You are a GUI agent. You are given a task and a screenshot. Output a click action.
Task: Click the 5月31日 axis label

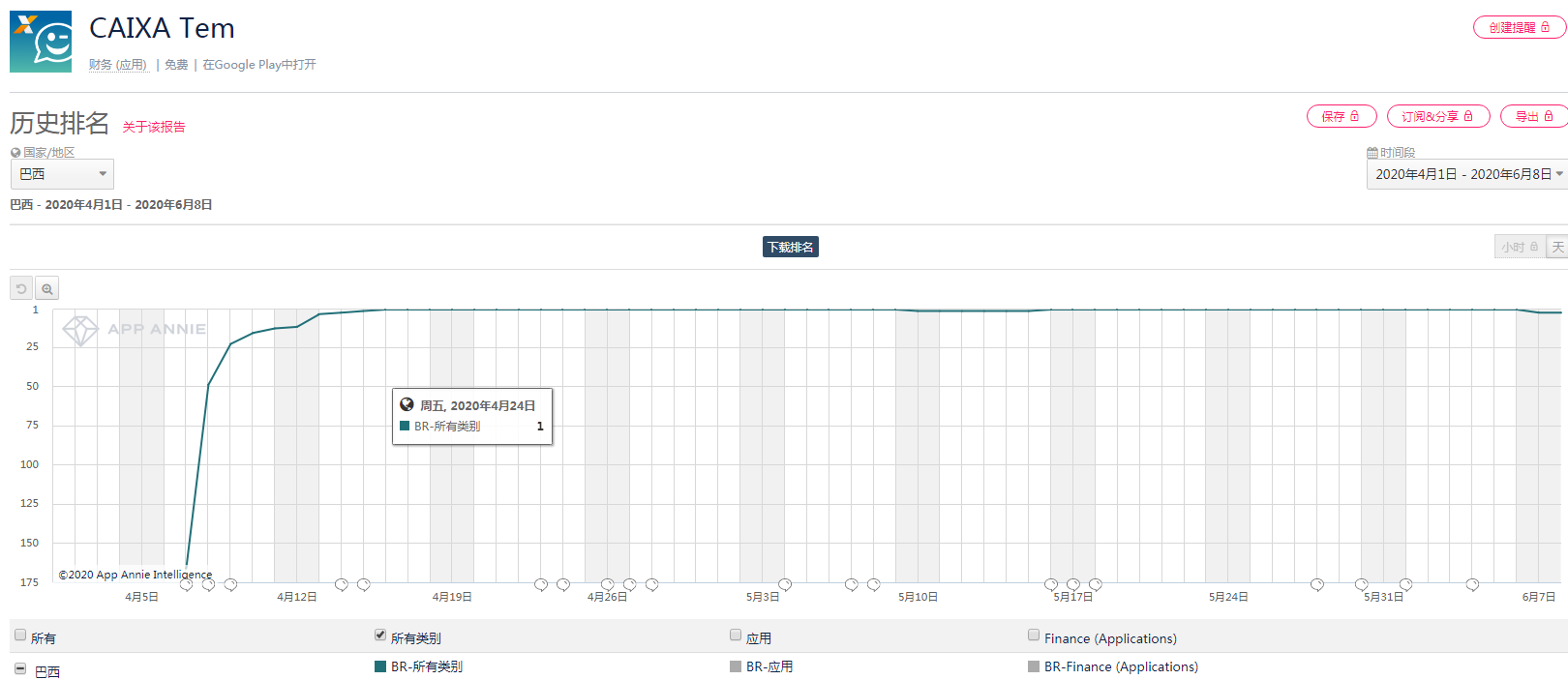[x=1383, y=597]
